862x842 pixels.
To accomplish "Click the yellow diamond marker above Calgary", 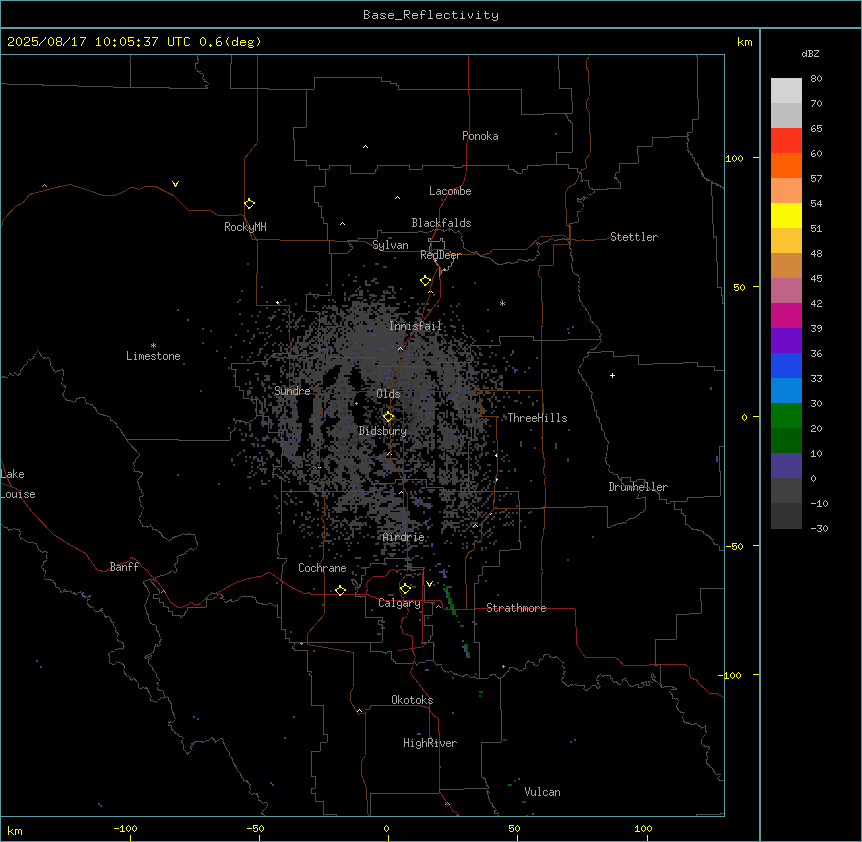I will click(405, 589).
